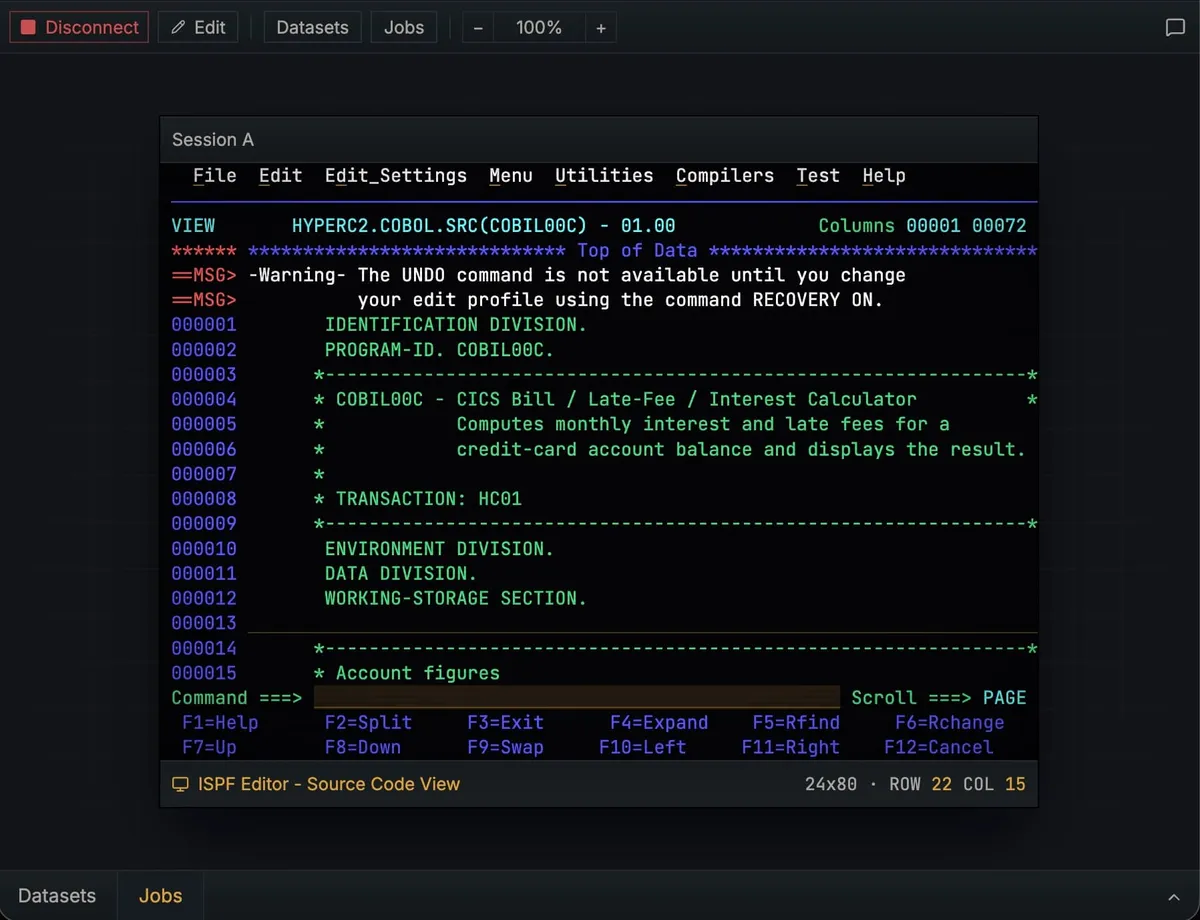
Task: Click the DATA DIVISION. line
Action: pyautogui.click(x=401, y=574)
